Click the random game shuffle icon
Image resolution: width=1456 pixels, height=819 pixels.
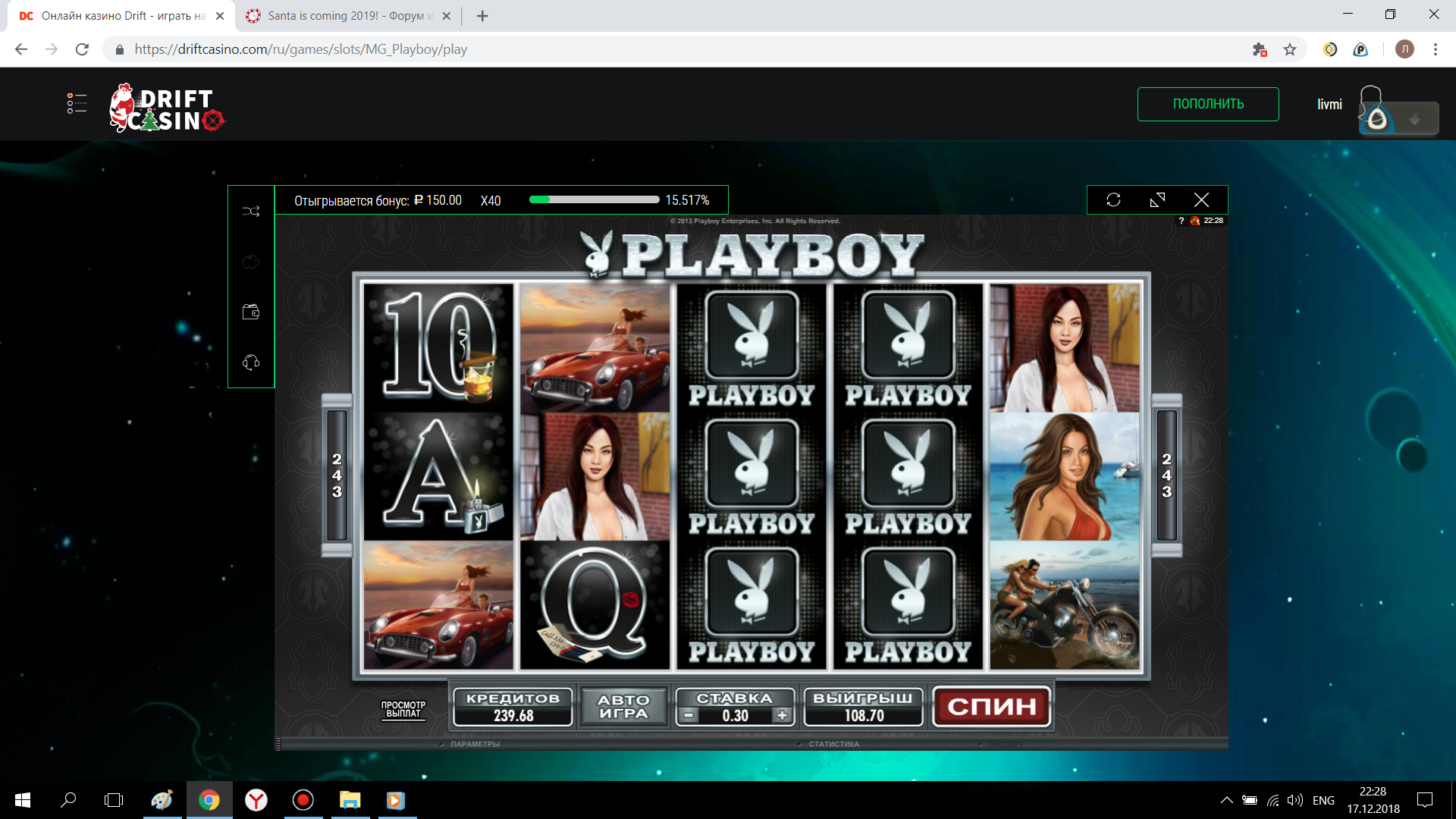(x=251, y=211)
